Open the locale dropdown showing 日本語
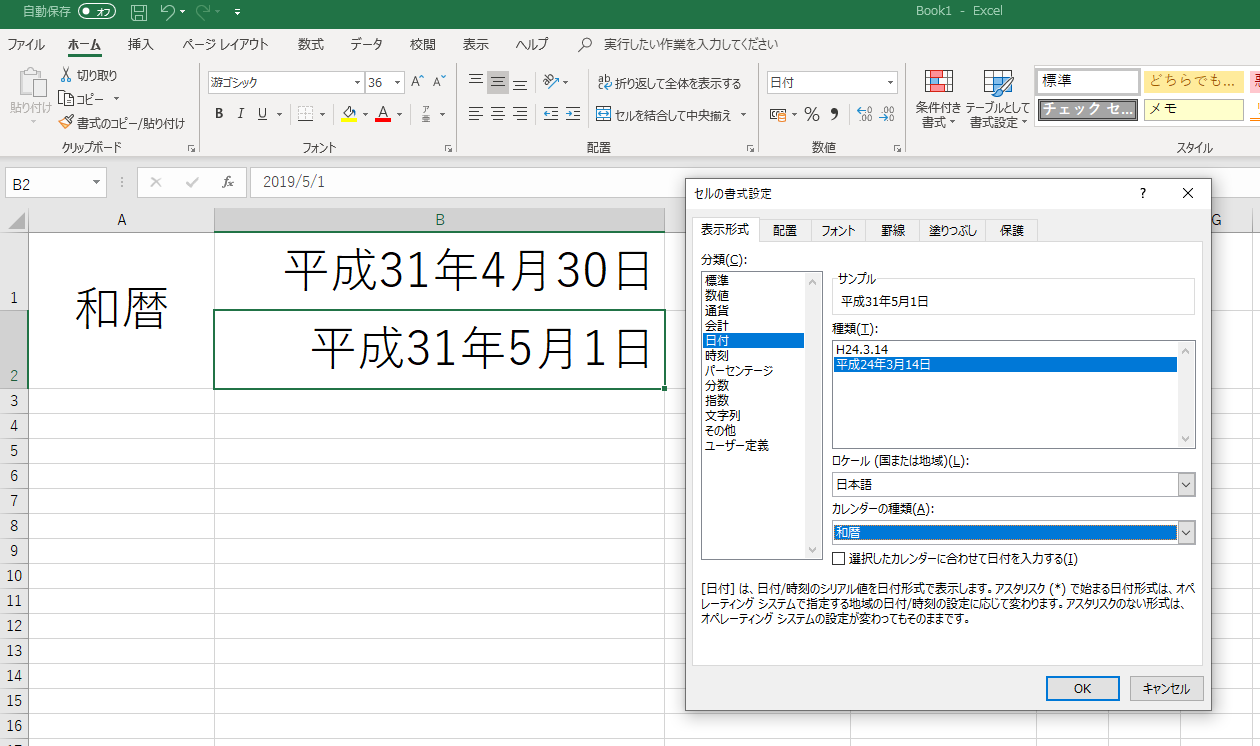 pos(1186,485)
